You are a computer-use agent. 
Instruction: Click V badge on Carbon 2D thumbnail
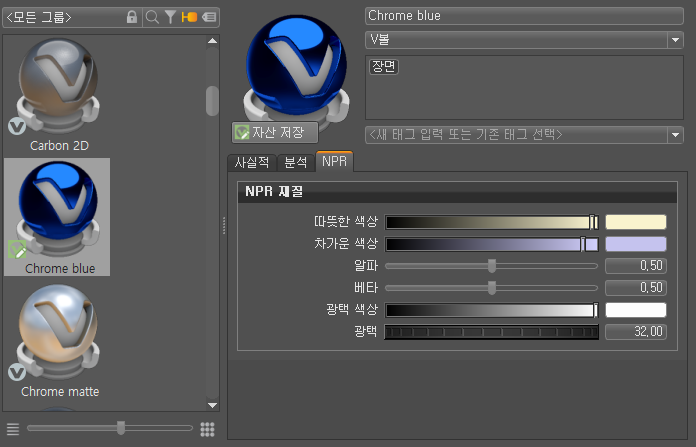[17, 126]
